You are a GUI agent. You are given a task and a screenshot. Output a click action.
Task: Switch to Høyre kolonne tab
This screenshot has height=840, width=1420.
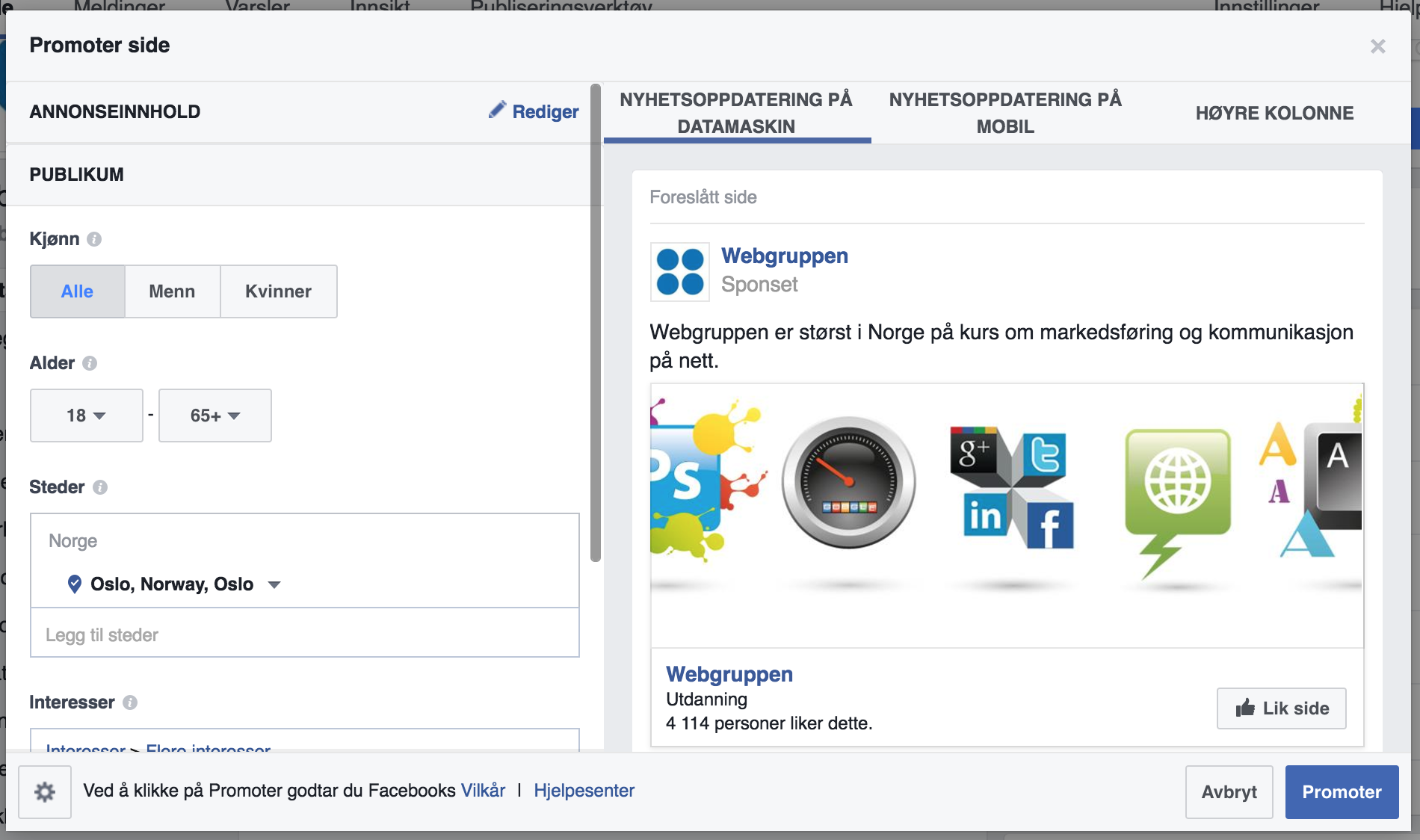pos(1275,113)
